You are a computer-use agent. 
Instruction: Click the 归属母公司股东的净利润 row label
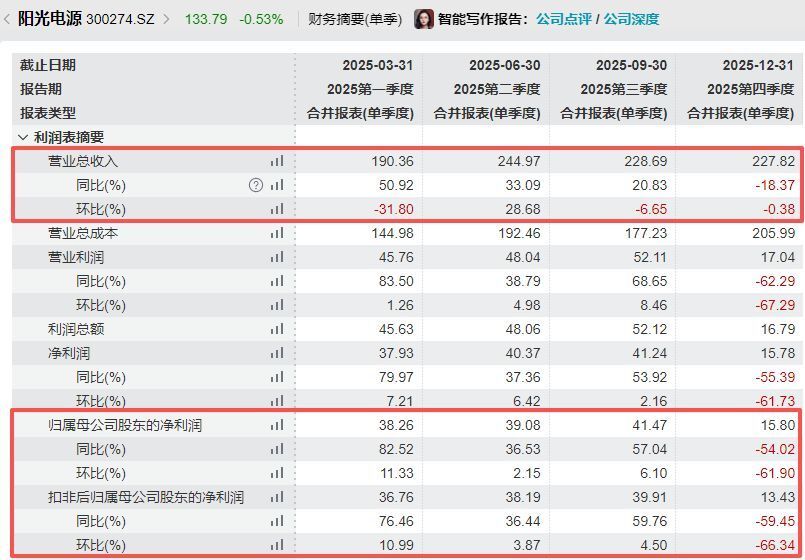[x=125, y=425]
